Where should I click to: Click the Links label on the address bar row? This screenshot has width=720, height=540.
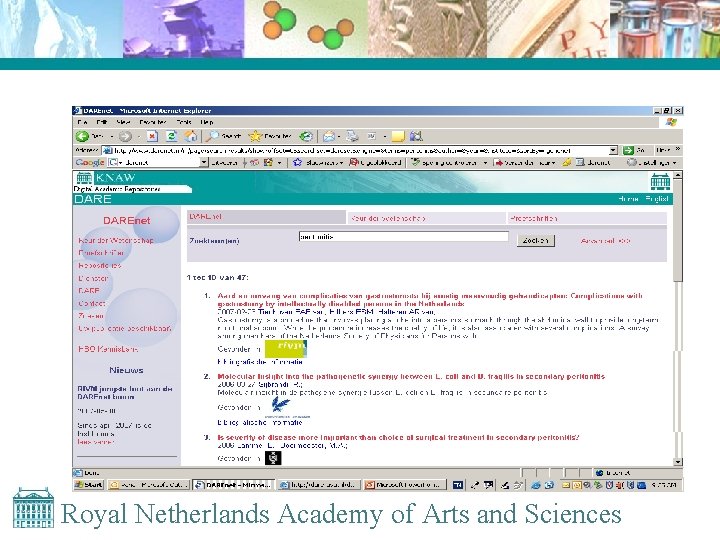(x=662, y=150)
